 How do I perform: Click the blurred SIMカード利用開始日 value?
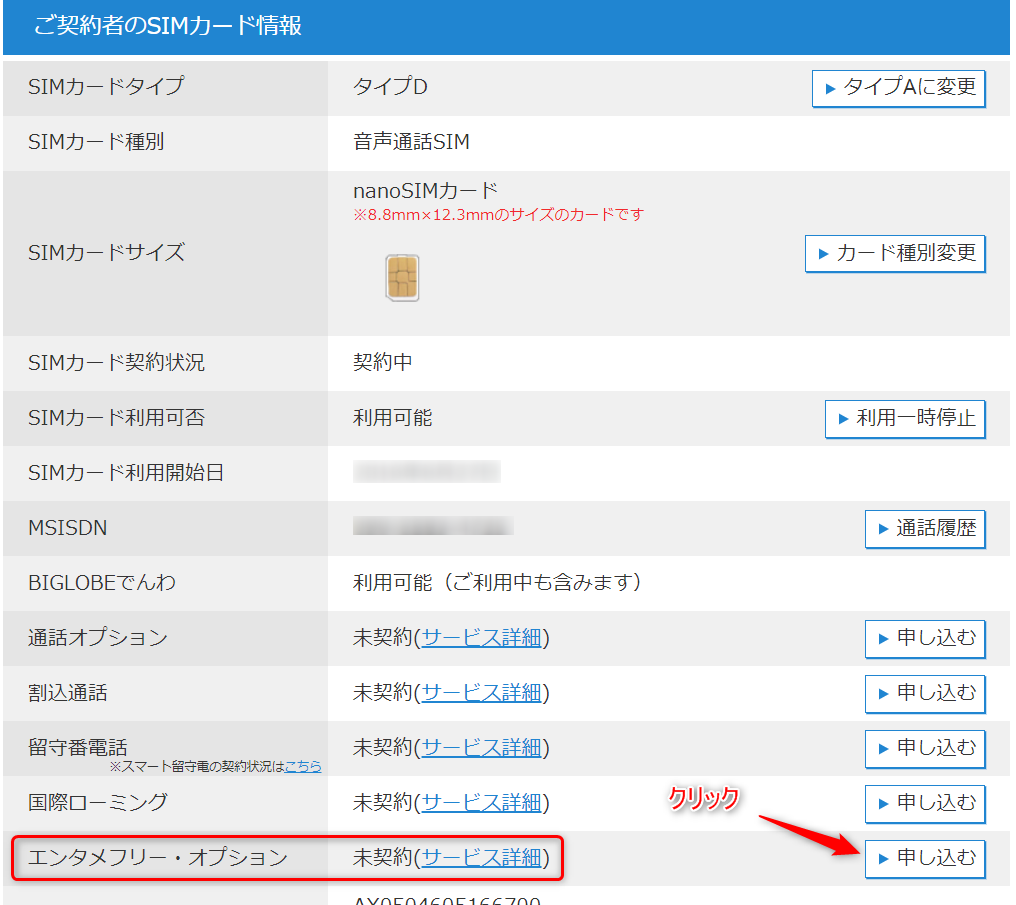(x=426, y=472)
